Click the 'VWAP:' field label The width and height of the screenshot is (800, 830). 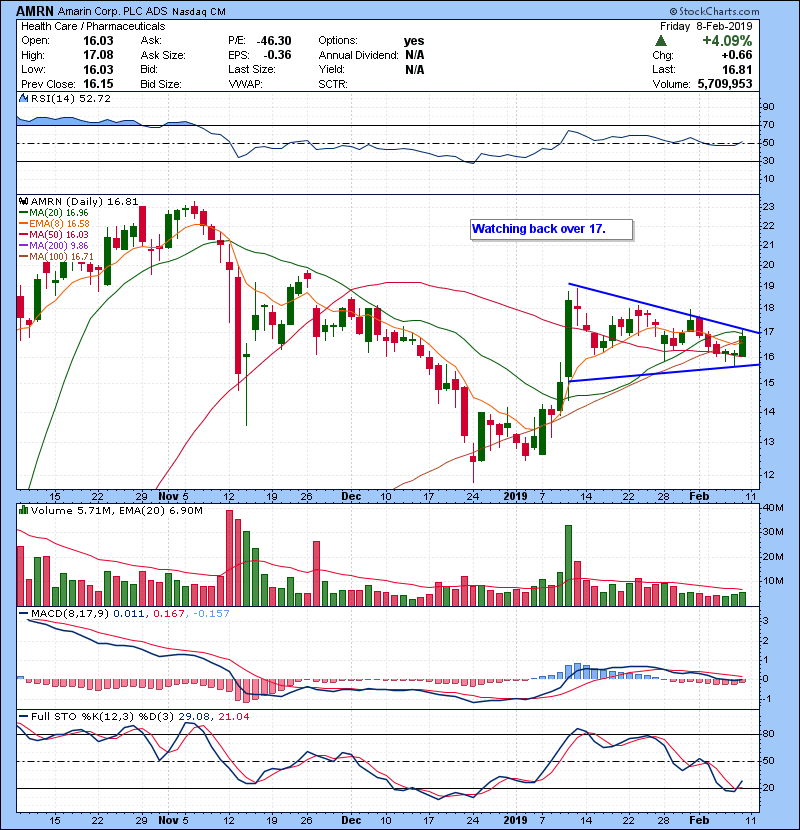pyautogui.click(x=245, y=84)
